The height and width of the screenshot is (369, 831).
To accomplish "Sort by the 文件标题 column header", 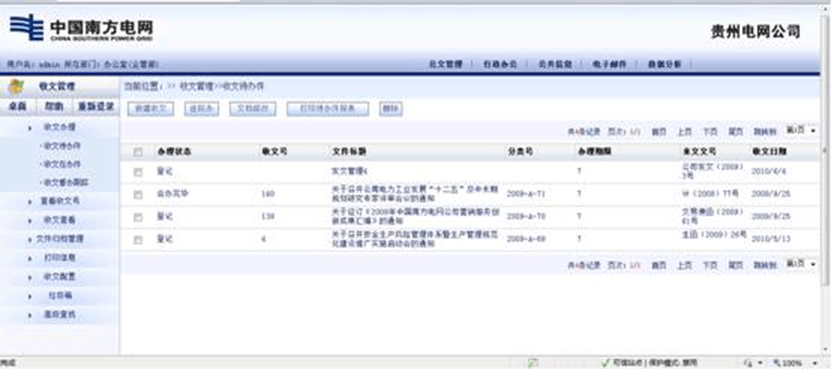I will (349, 152).
